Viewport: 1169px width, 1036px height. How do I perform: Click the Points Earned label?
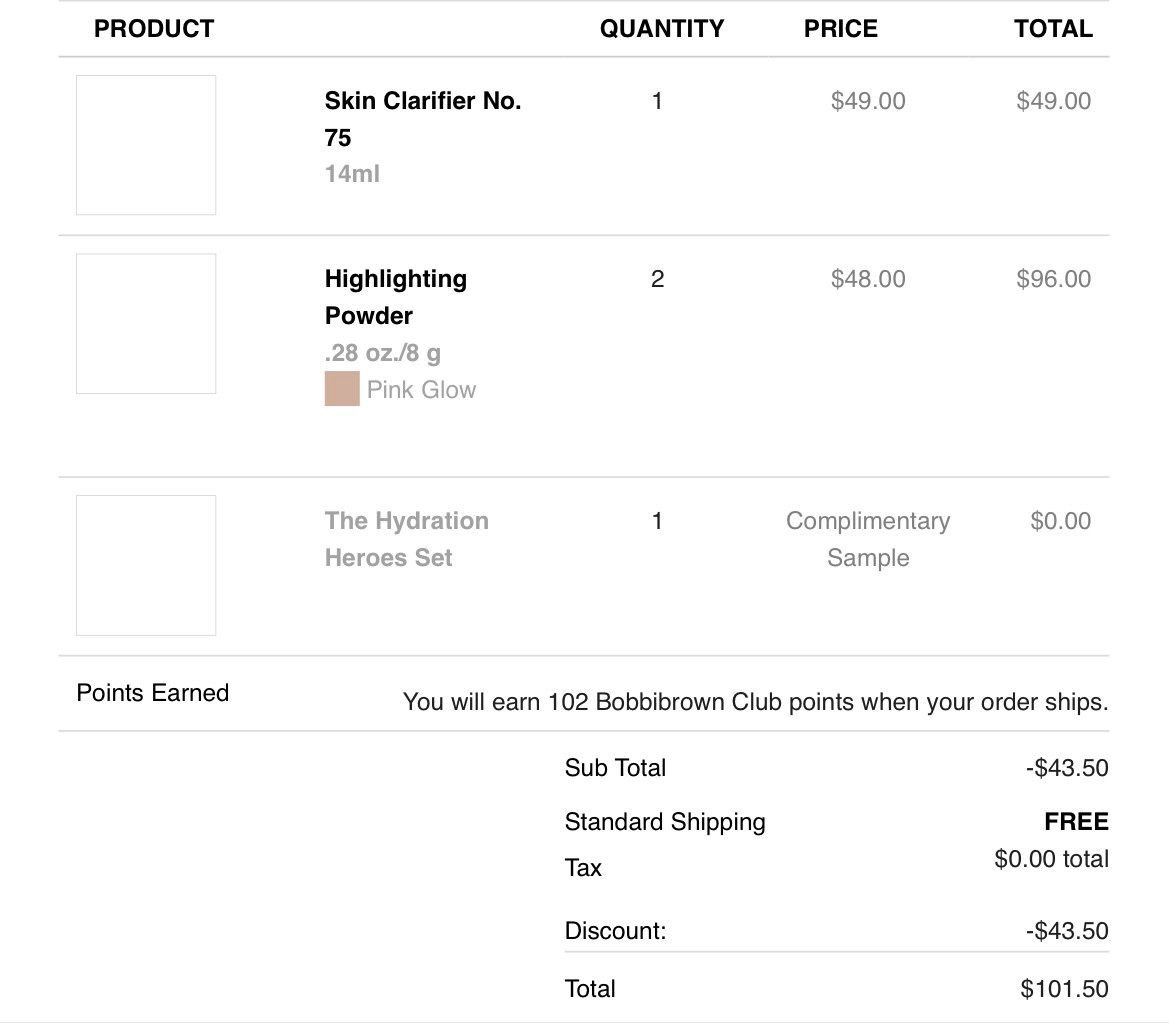(x=153, y=693)
